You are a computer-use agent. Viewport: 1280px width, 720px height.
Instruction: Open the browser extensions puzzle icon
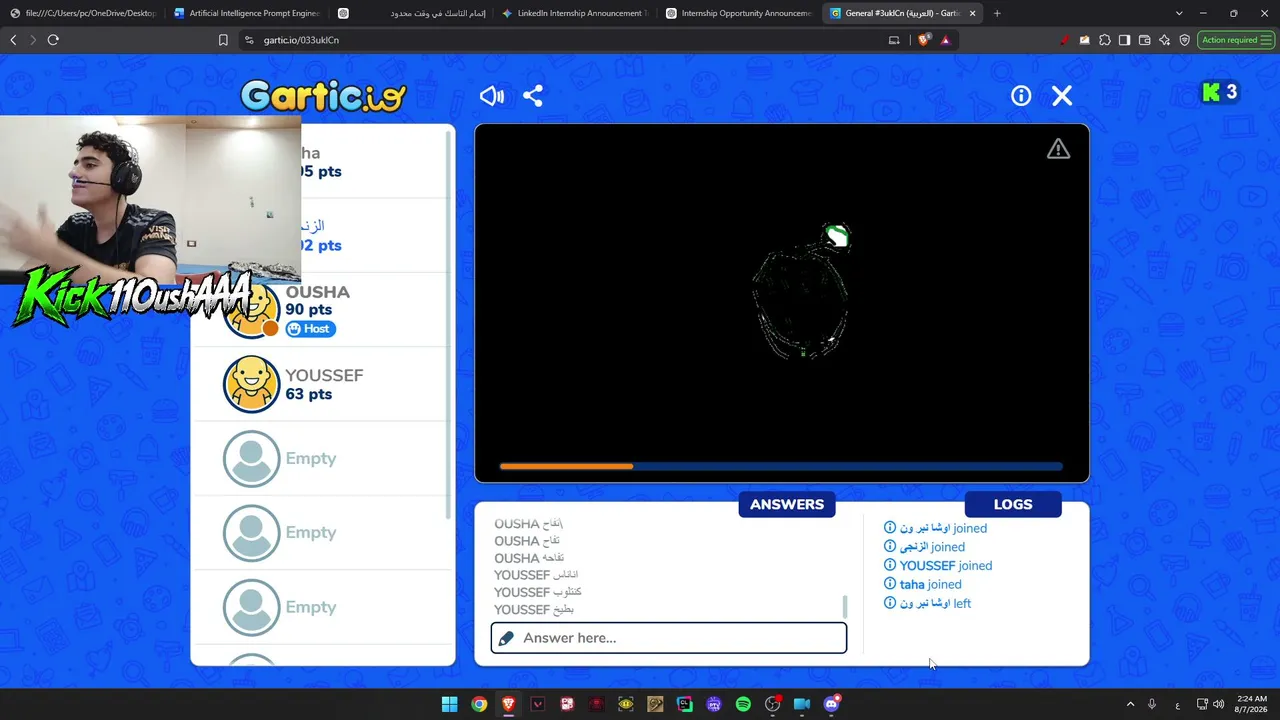pyautogui.click(x=1104, y=40)
